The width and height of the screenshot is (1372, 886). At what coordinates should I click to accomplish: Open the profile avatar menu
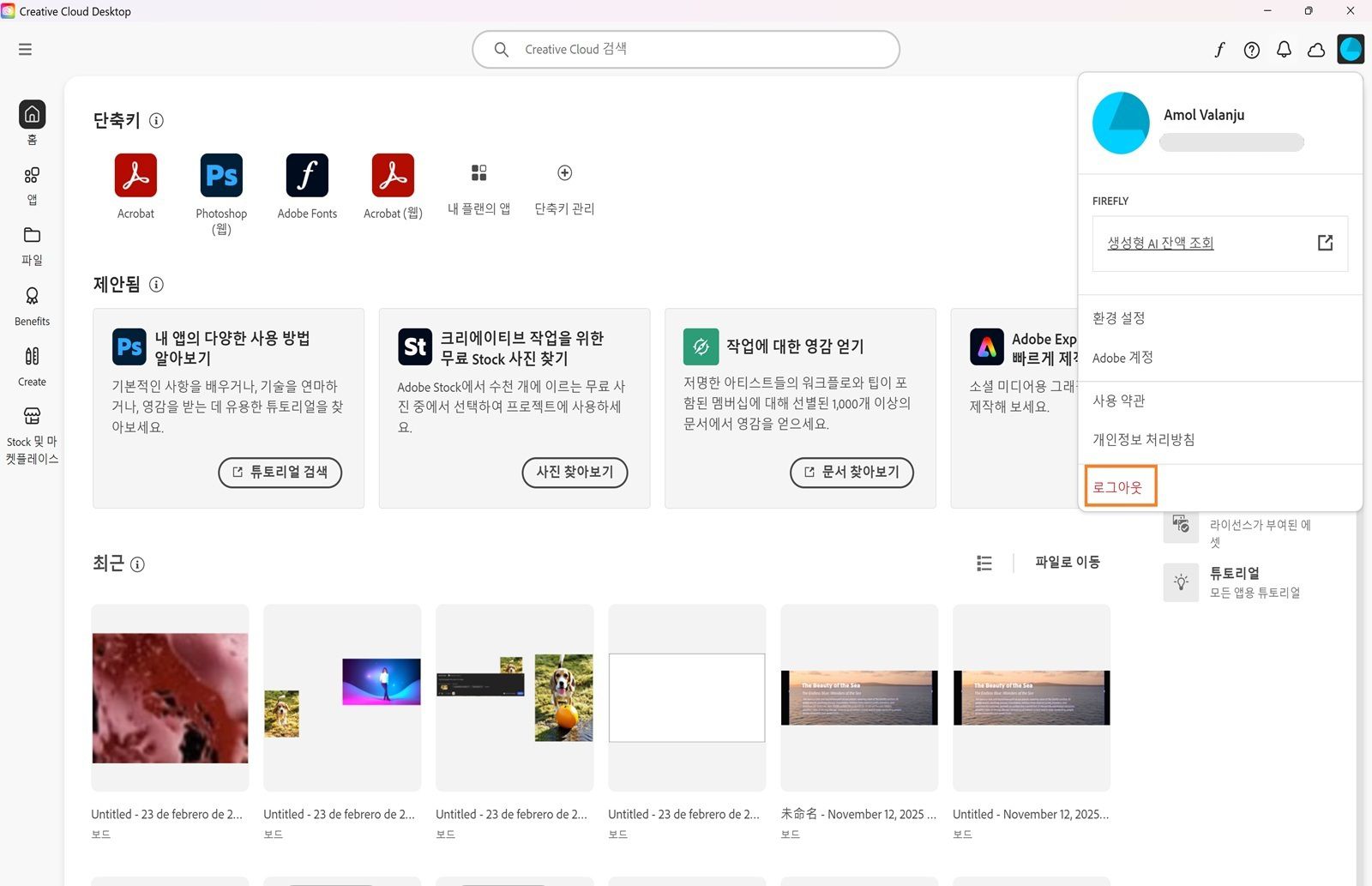coord(1351,49)
